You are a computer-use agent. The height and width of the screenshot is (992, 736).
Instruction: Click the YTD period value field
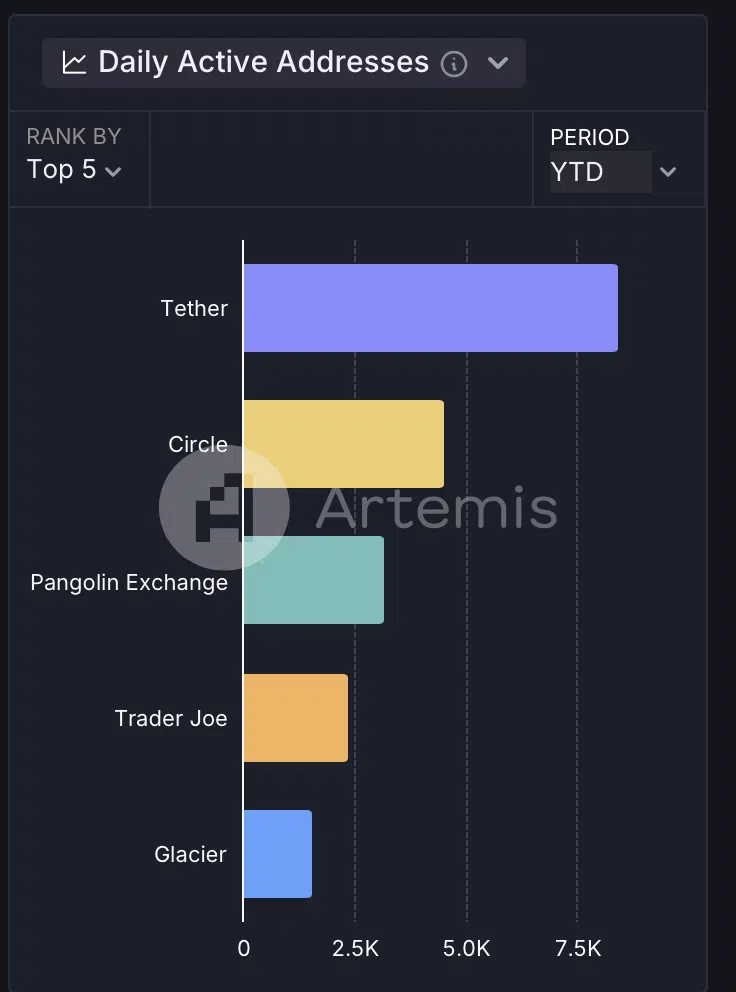[601, 171]
